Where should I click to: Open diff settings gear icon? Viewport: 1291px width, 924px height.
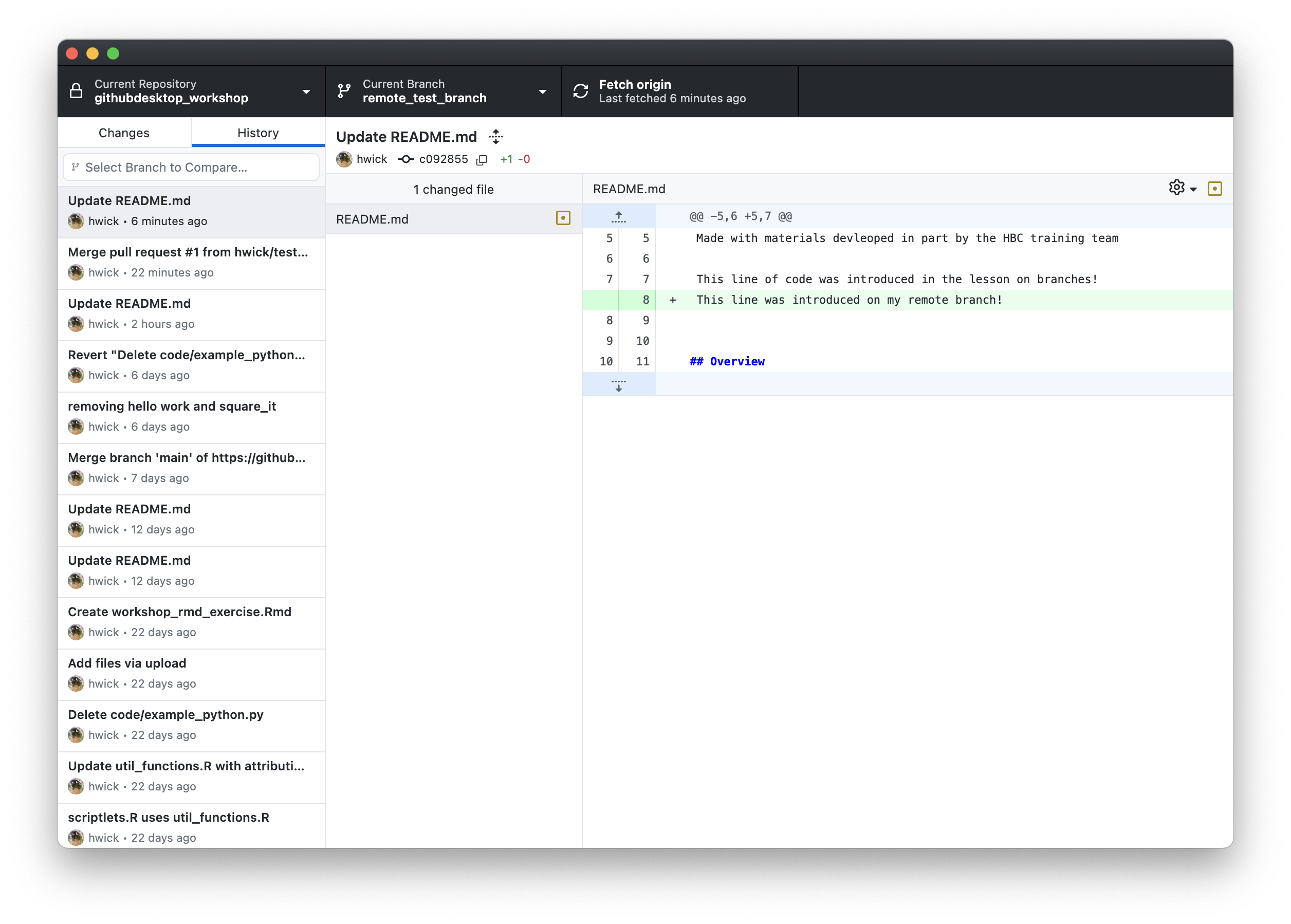click(1176, 188)
